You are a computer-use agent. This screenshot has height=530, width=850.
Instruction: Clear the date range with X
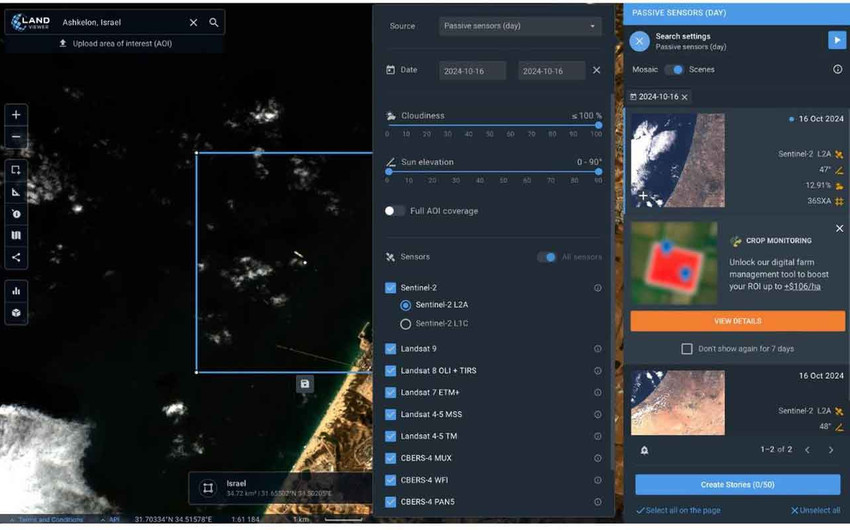point(596,70)
